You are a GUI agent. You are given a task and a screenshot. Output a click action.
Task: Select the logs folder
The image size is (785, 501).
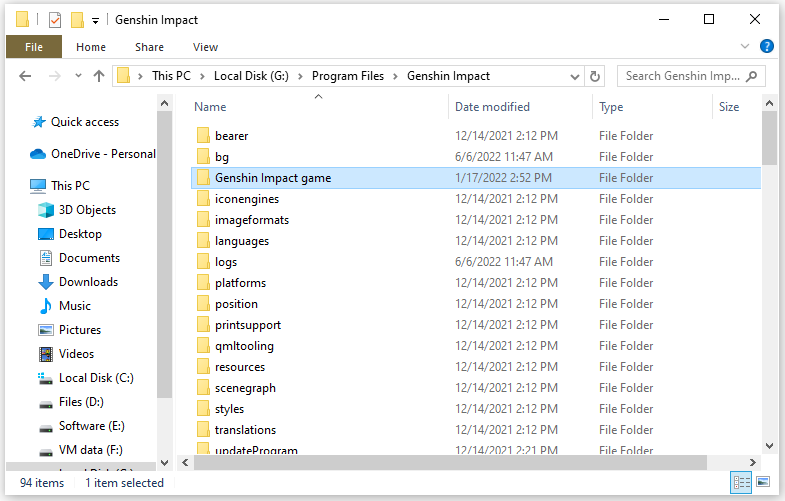(x=476, y=262)
